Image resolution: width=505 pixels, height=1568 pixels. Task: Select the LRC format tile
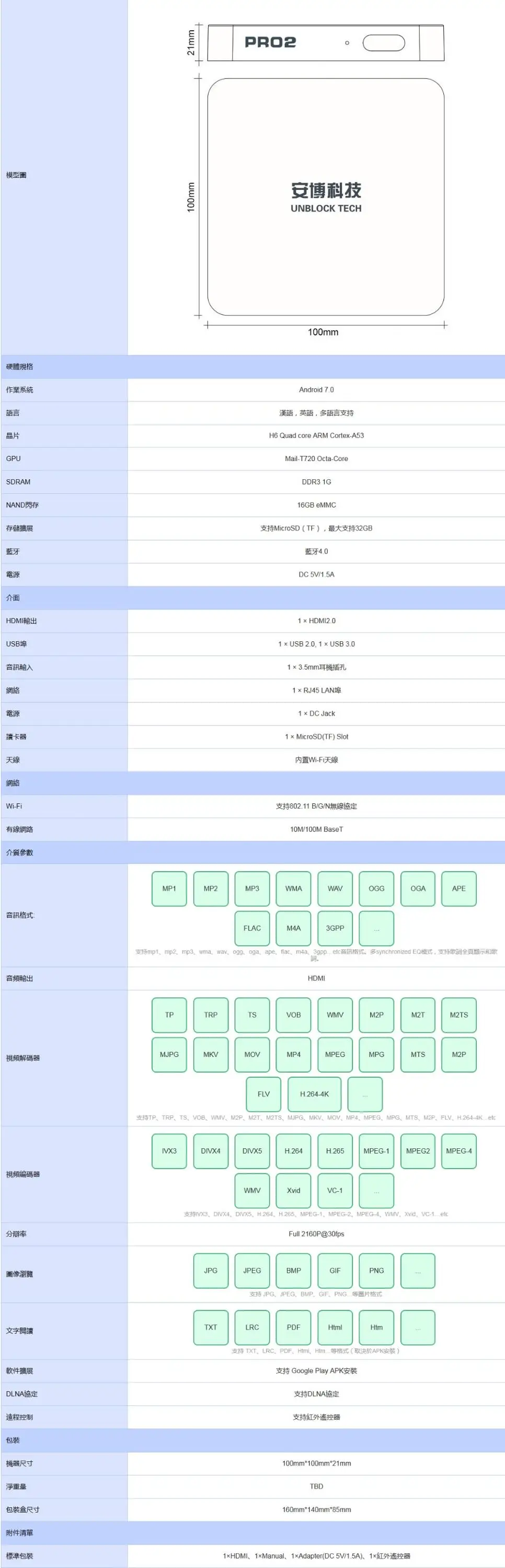click(251, 1327)
